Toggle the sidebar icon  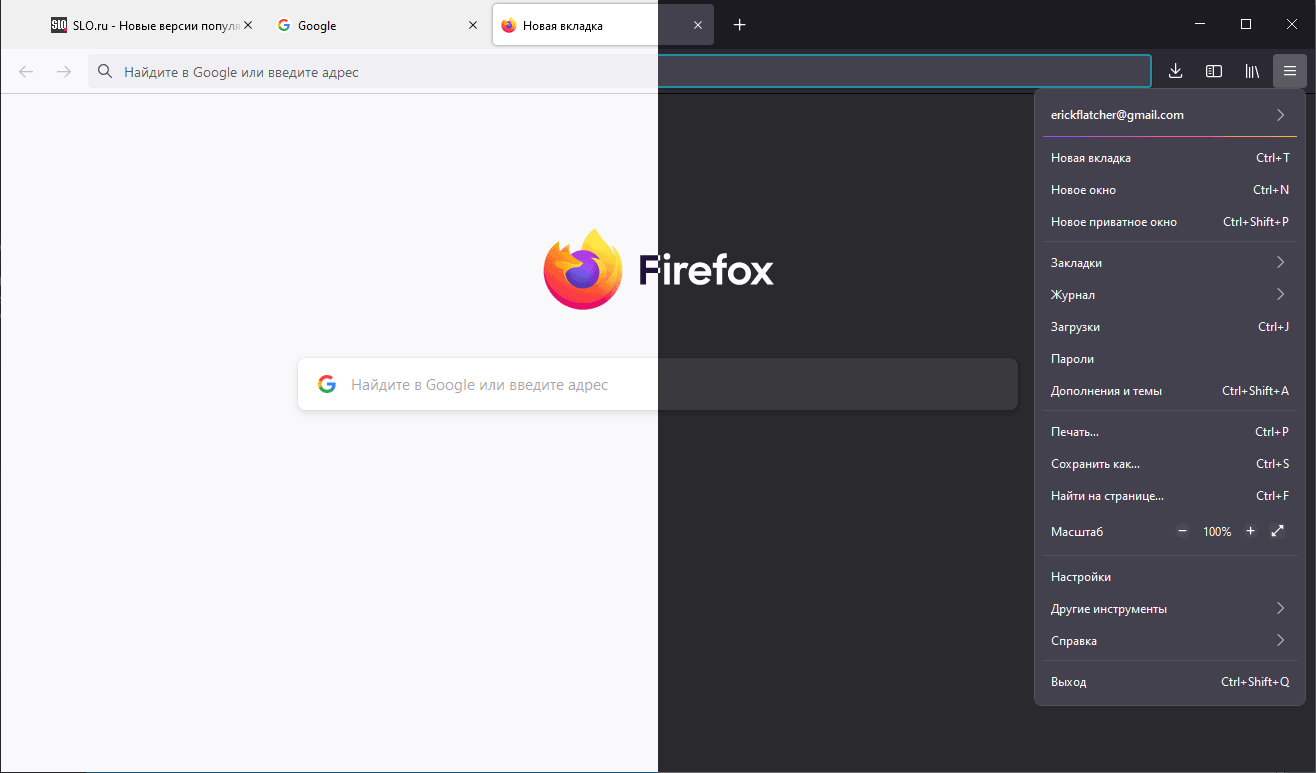[x=1213, y=71]
